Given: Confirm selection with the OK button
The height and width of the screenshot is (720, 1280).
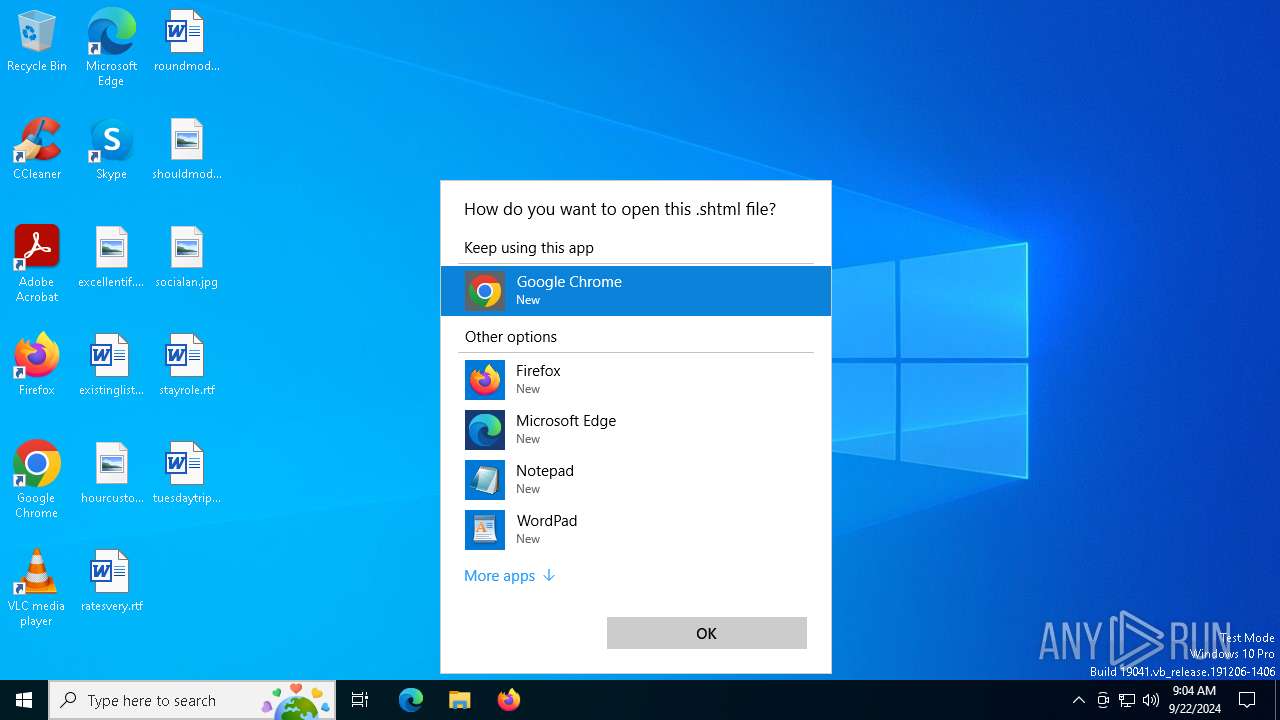Looking at the screenshot, I should pos(707,633).
